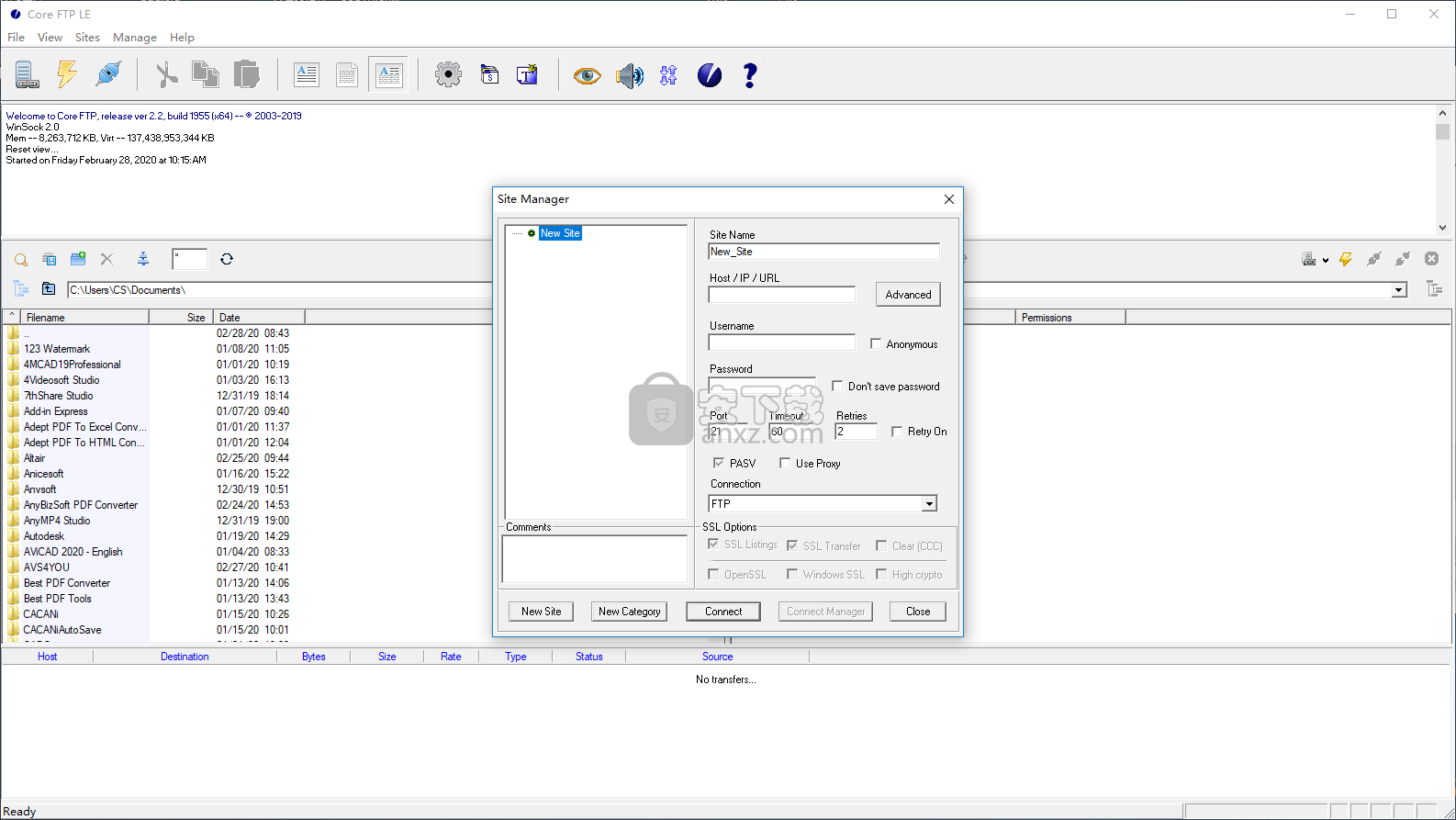Screen dimensions: 1456x820
Task: Toggle the Clear (CCC) checkbox
Action: 881,545
